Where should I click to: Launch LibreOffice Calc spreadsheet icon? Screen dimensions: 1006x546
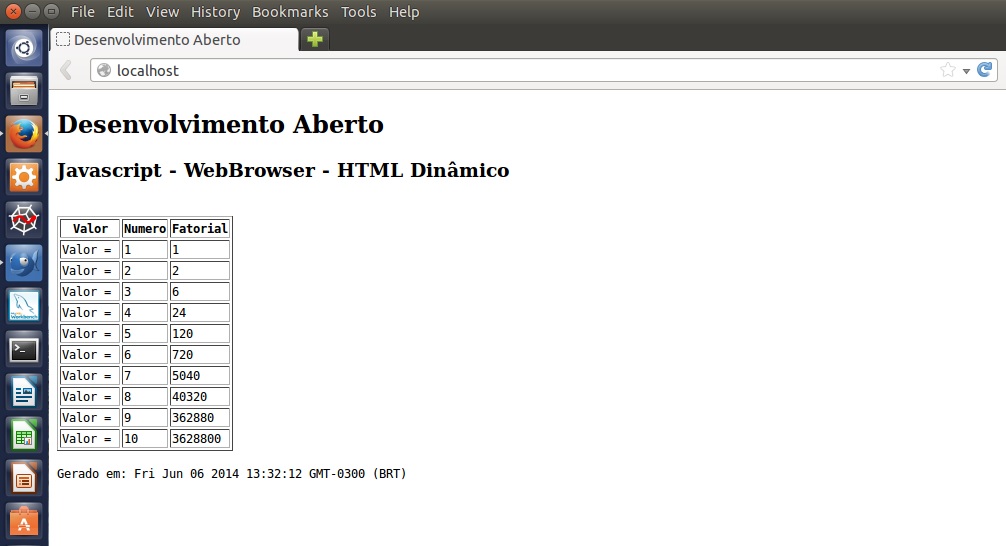click(x=24, y=435)
